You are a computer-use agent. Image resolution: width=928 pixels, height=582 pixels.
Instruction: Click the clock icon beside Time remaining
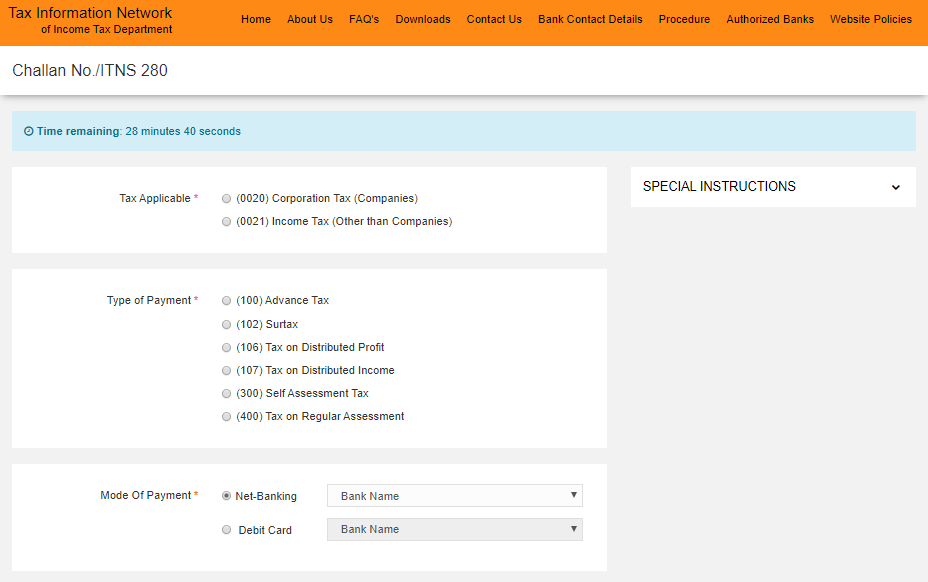click(28, 131)
